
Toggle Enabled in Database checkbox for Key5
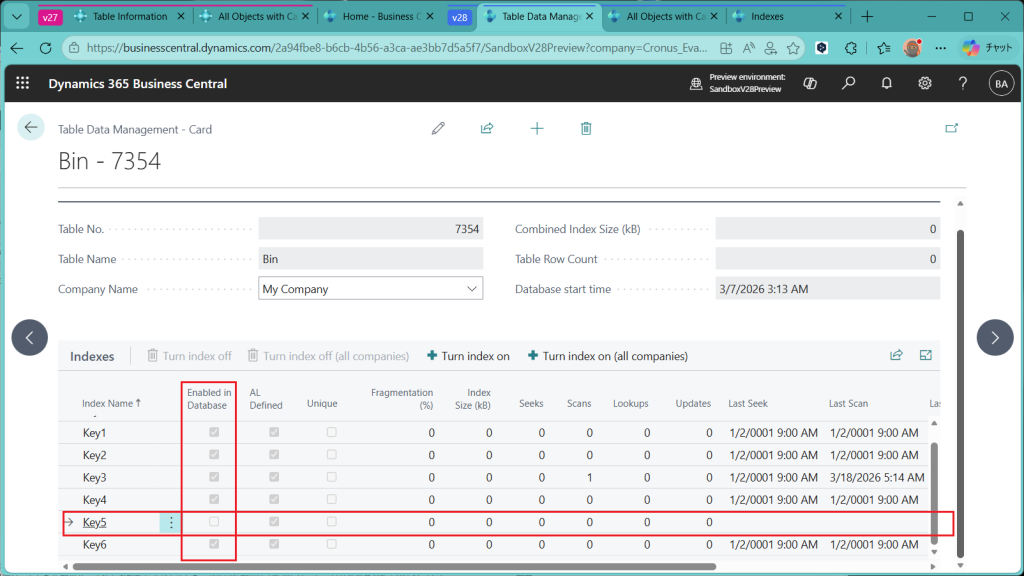click(x=214, y=522)
